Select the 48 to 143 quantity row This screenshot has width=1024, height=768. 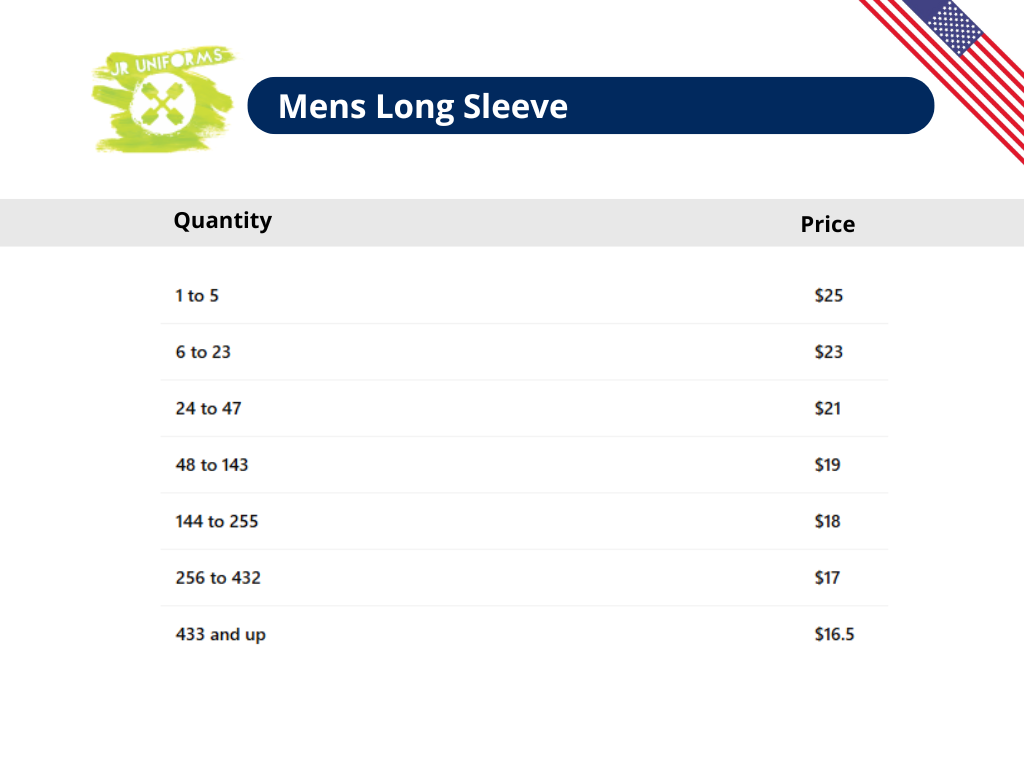tap(212, 465)
